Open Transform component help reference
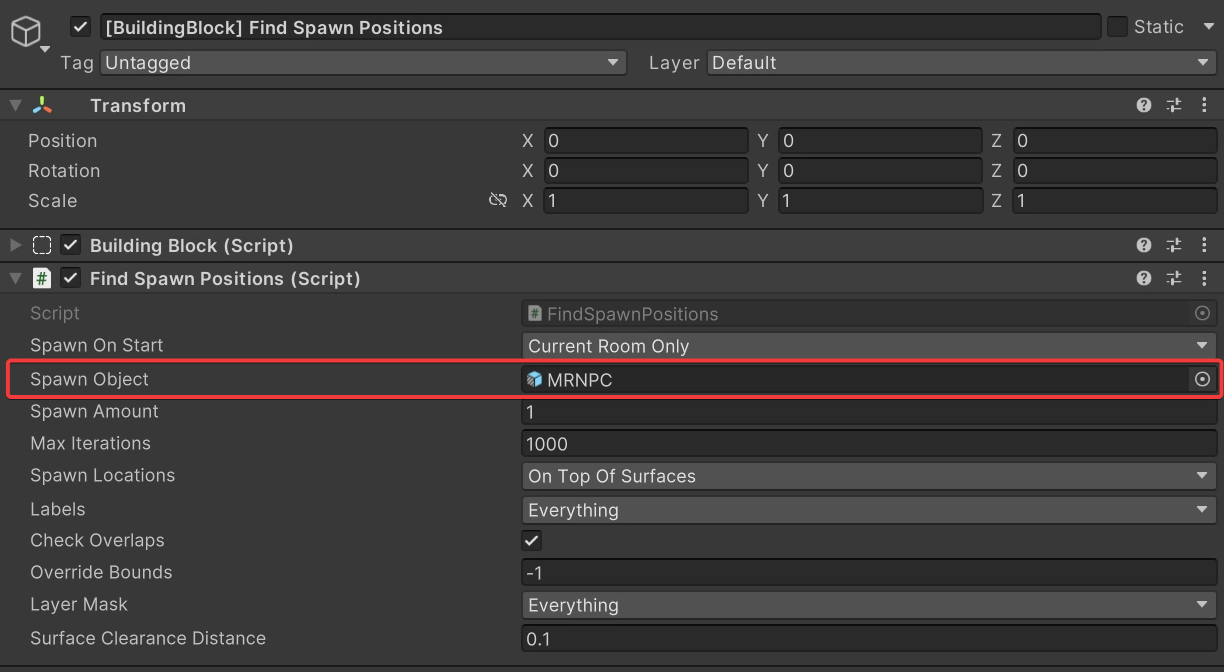 pyautogui.click(x=1144, y=105)
